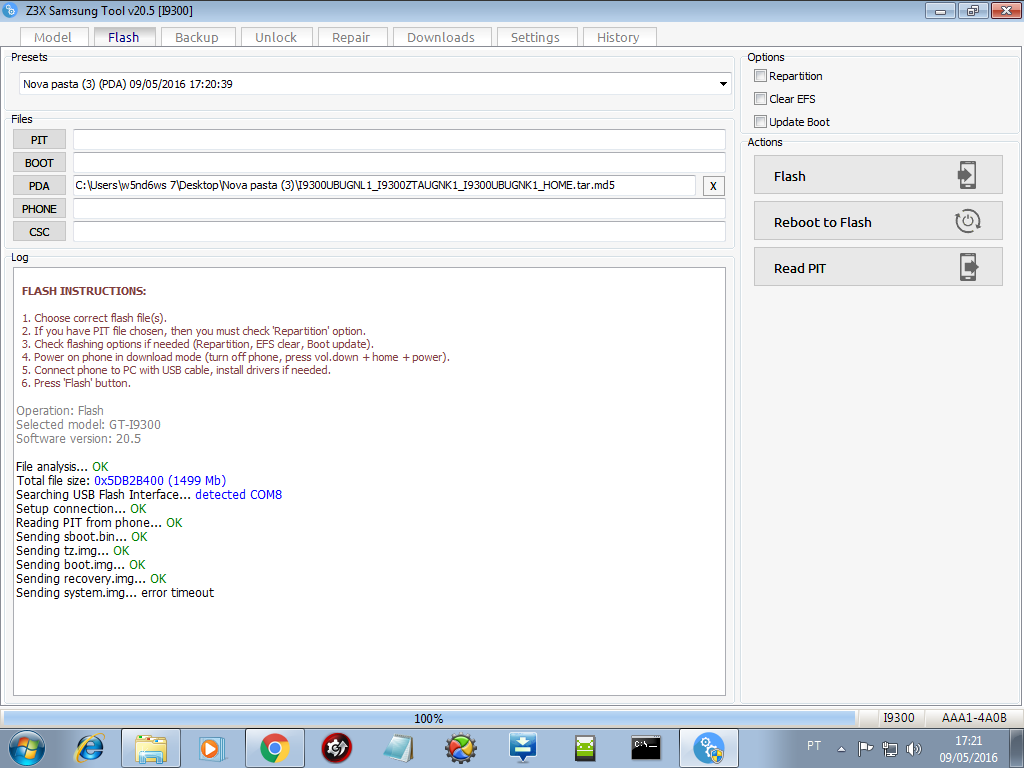
Task: Open the Settings tab
Action: click(x=536, y=37)
